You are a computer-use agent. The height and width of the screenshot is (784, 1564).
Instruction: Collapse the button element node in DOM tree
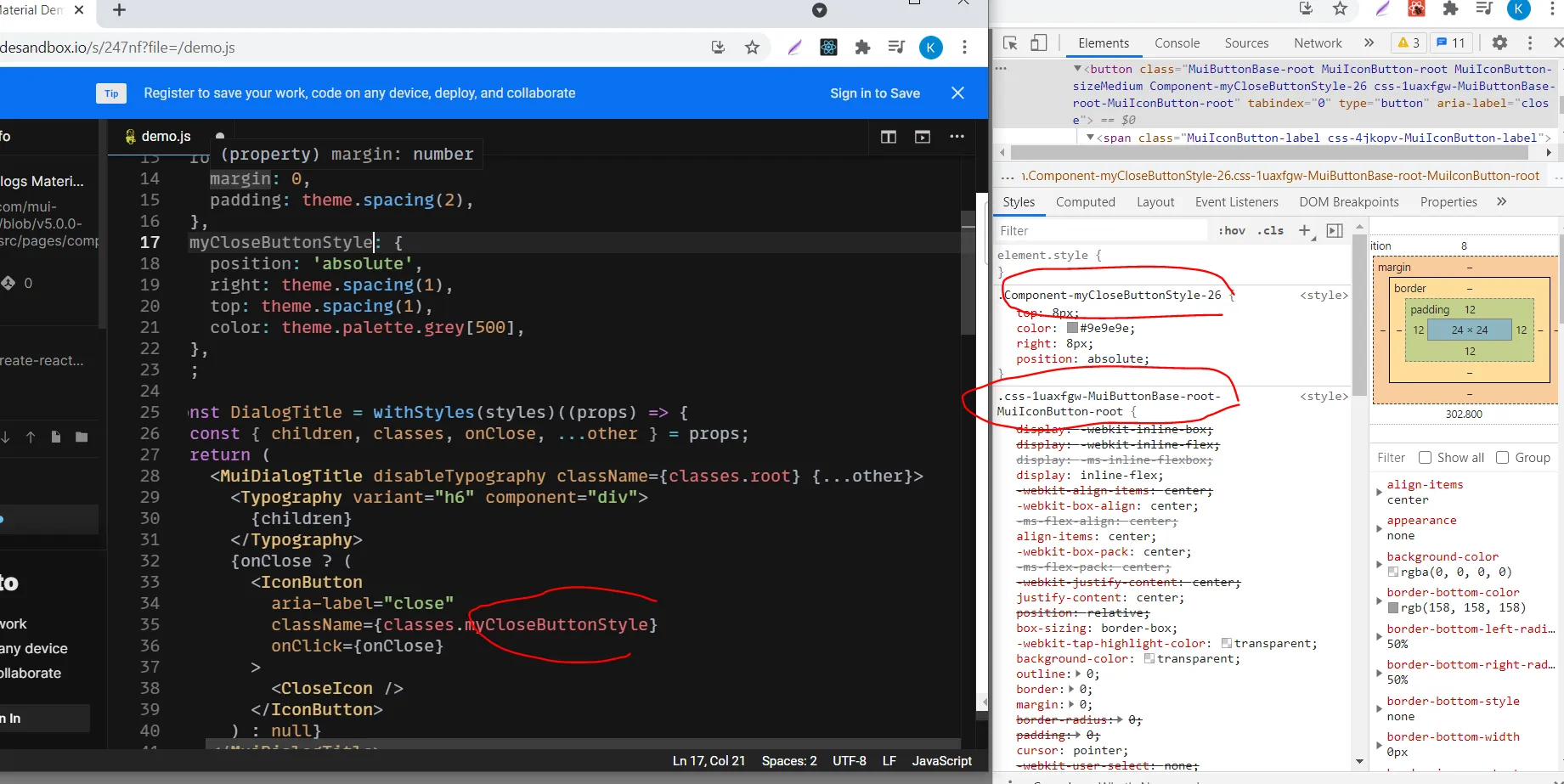click(1077, 69)
